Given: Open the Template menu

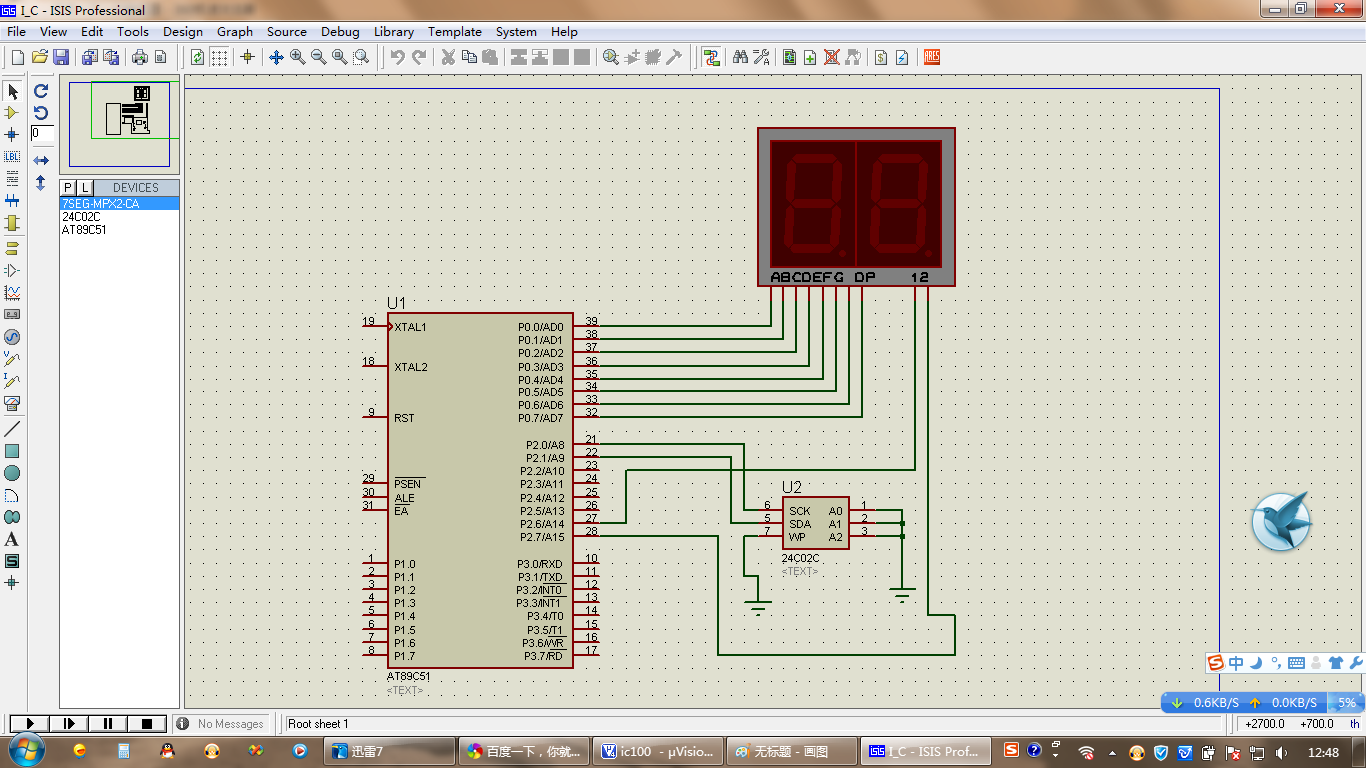Looking at the screenshot, I should point(455,31).
